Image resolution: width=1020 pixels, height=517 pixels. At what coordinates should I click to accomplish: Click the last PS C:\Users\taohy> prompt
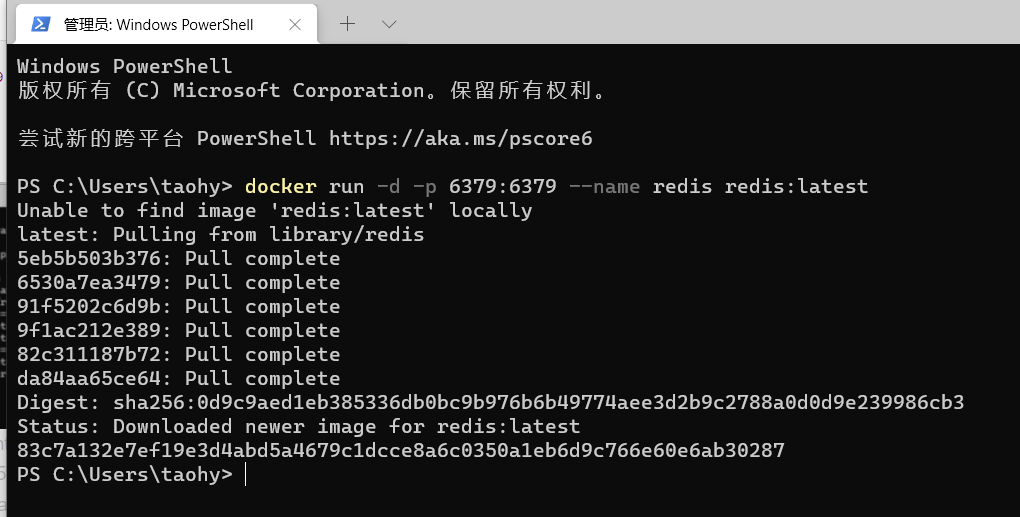125,475
